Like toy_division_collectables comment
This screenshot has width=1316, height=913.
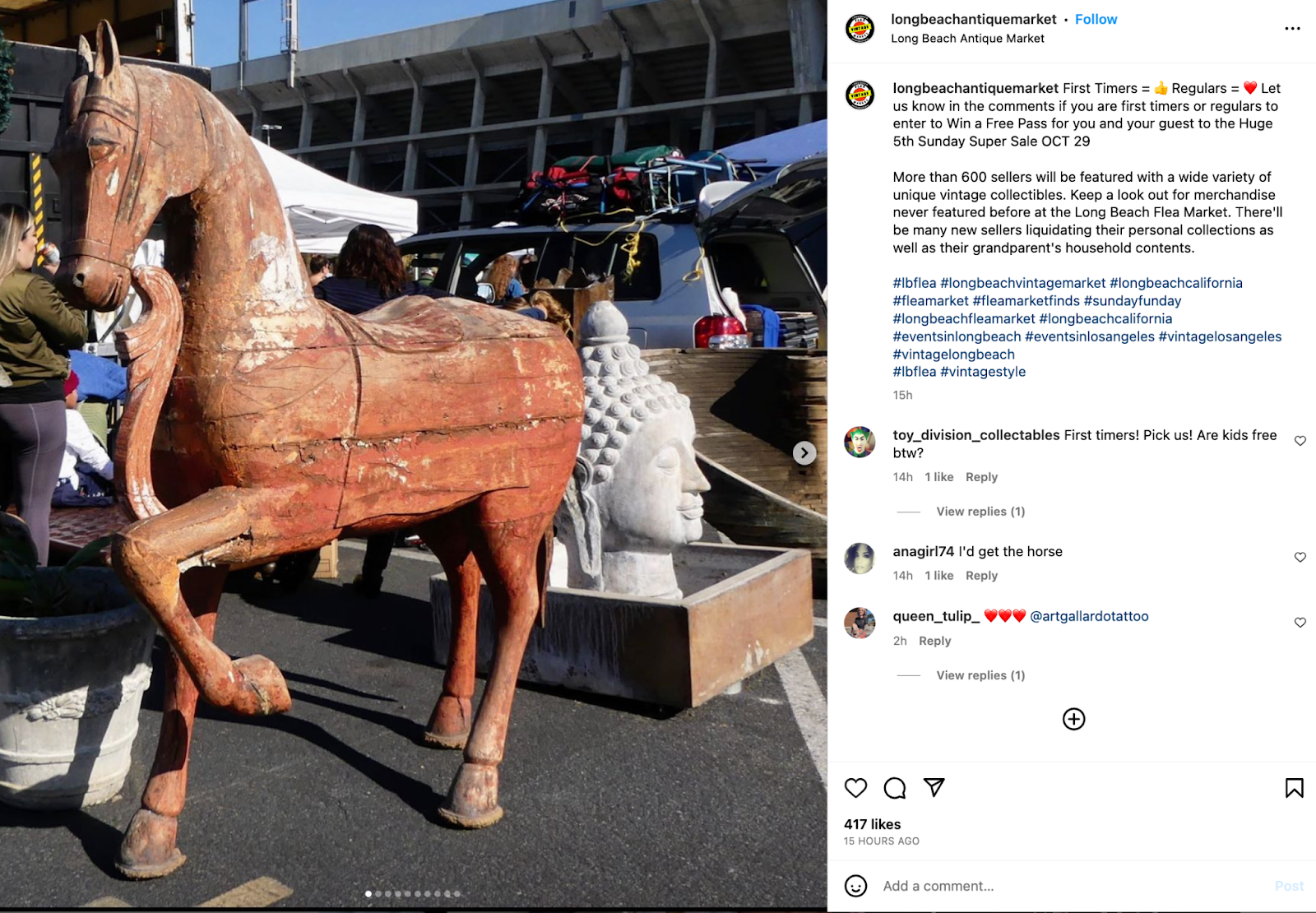coord(1300,441)
